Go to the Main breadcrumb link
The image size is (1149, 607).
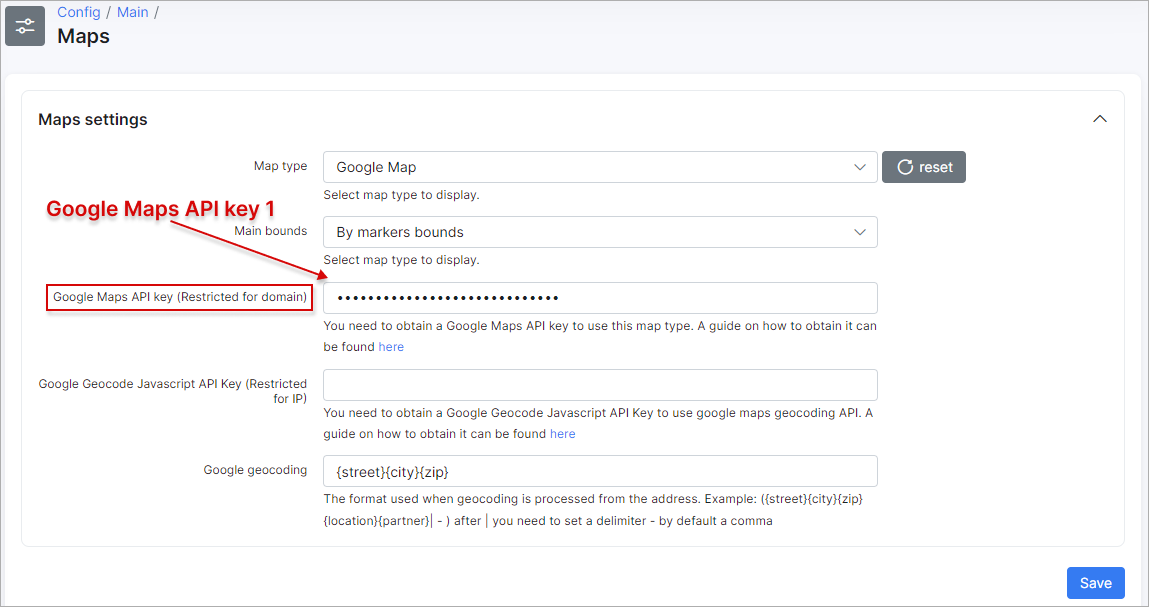(x=132, y=12)
